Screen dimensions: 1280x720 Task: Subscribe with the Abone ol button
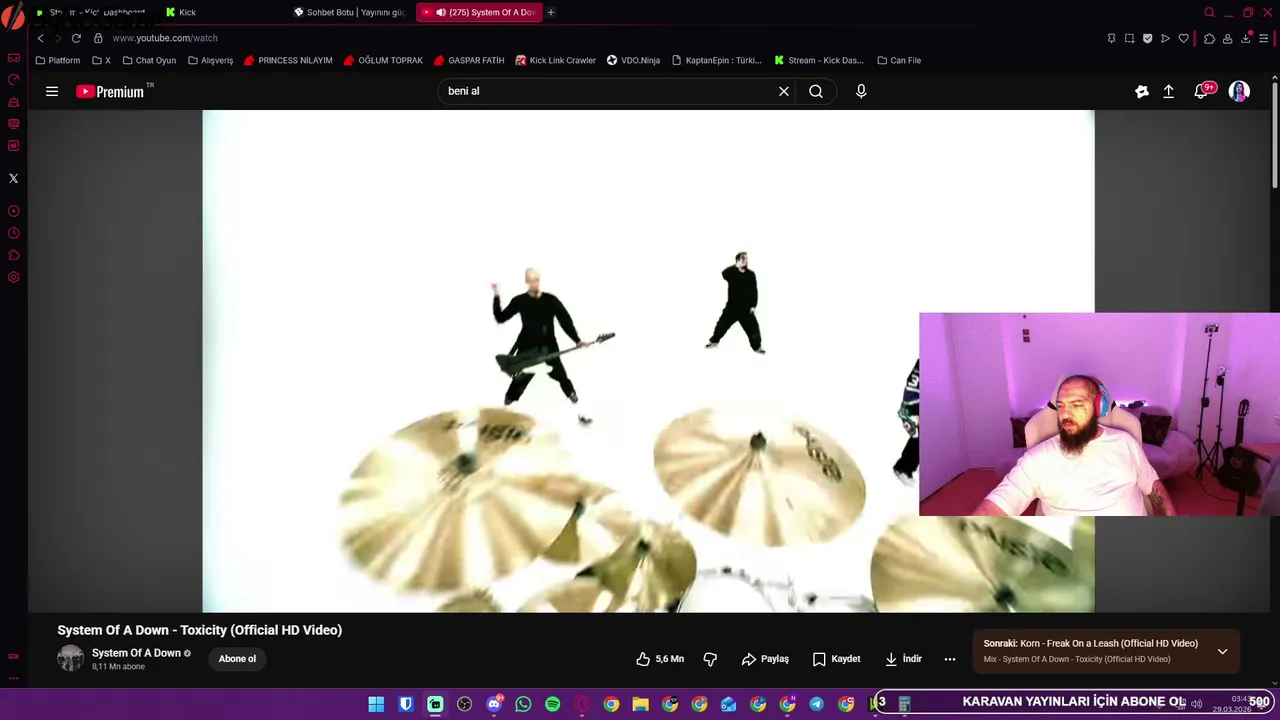coord(237,659)
